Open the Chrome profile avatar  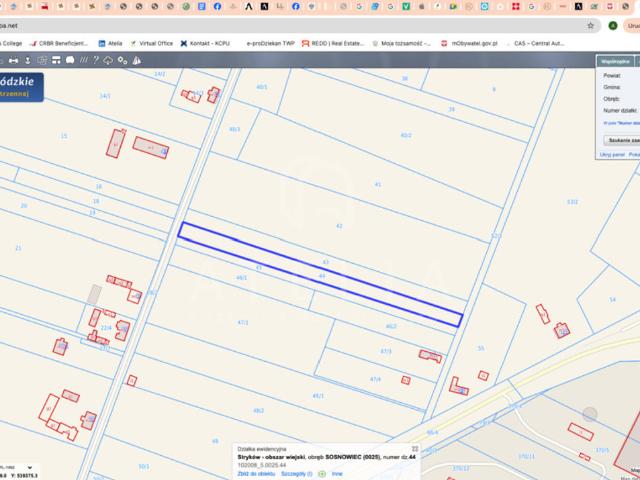(x=612, y=25)
